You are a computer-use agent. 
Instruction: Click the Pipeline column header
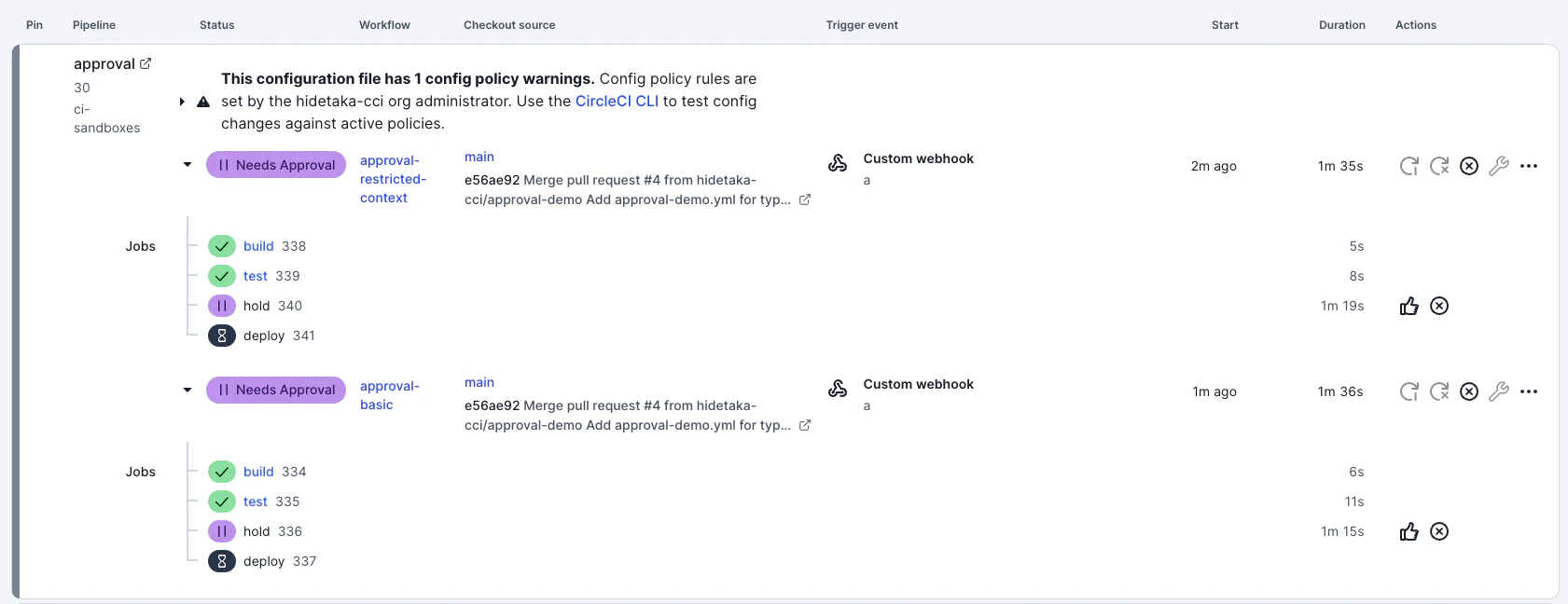(x=94, y=25)
